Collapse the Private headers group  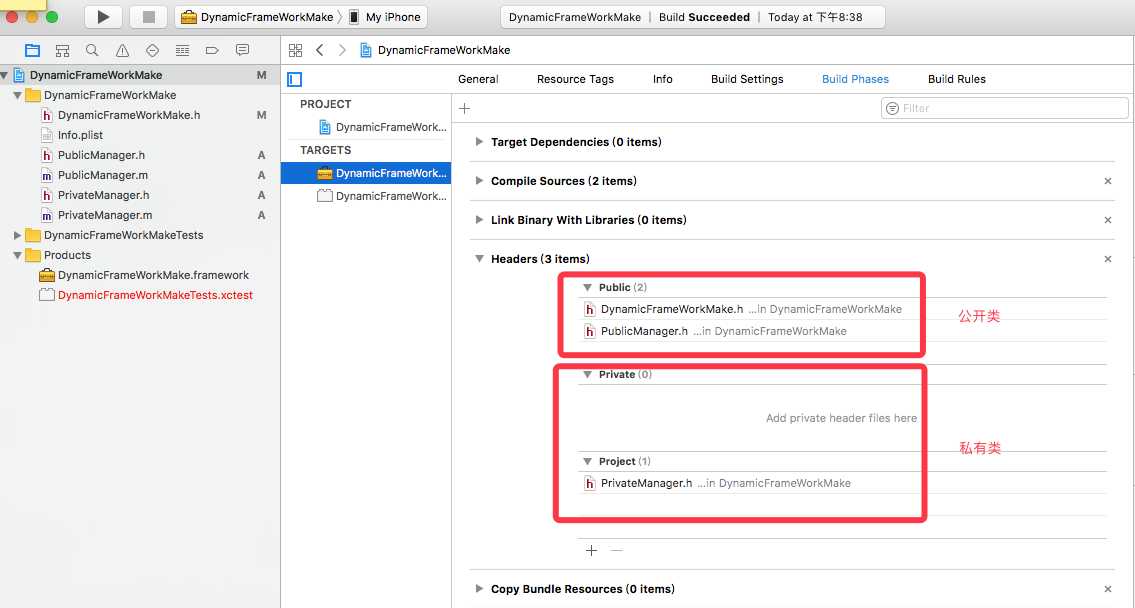point(588,374)
